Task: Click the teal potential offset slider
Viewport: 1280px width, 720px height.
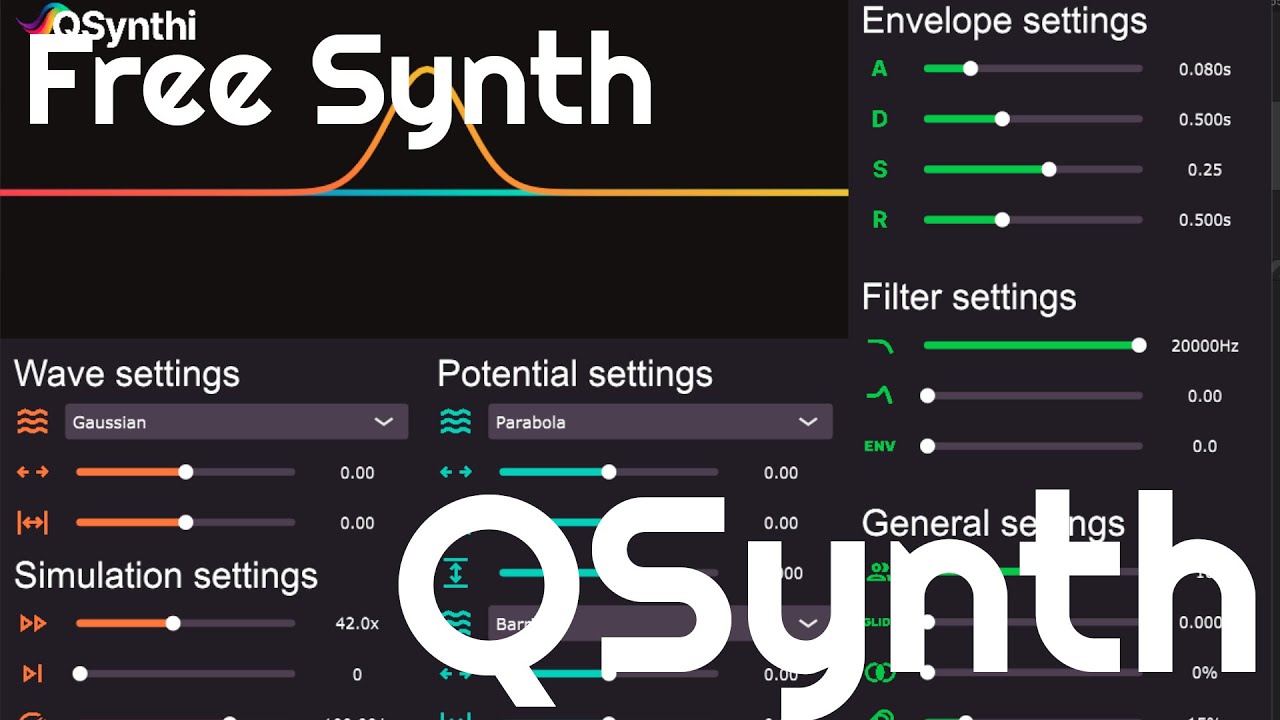Action: click(x=609, y=472)
